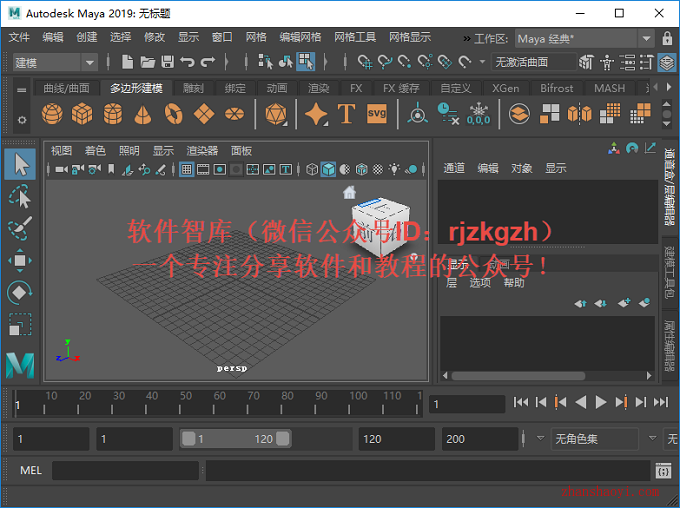
Task: Create a polygon sphere from the shelf
Action: 52,114
